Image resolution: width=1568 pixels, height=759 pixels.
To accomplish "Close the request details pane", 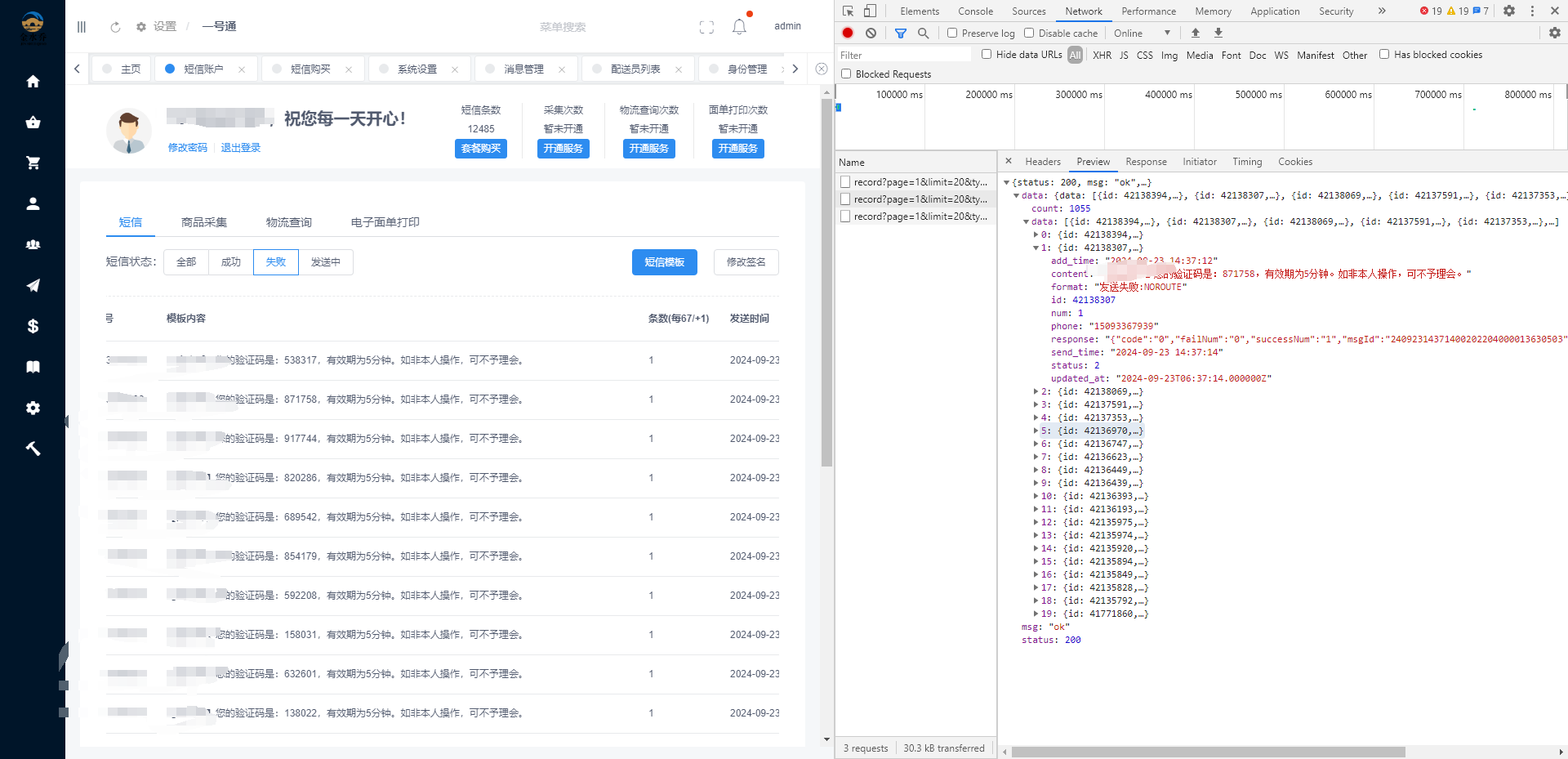I will click(x=1009, y=161).
